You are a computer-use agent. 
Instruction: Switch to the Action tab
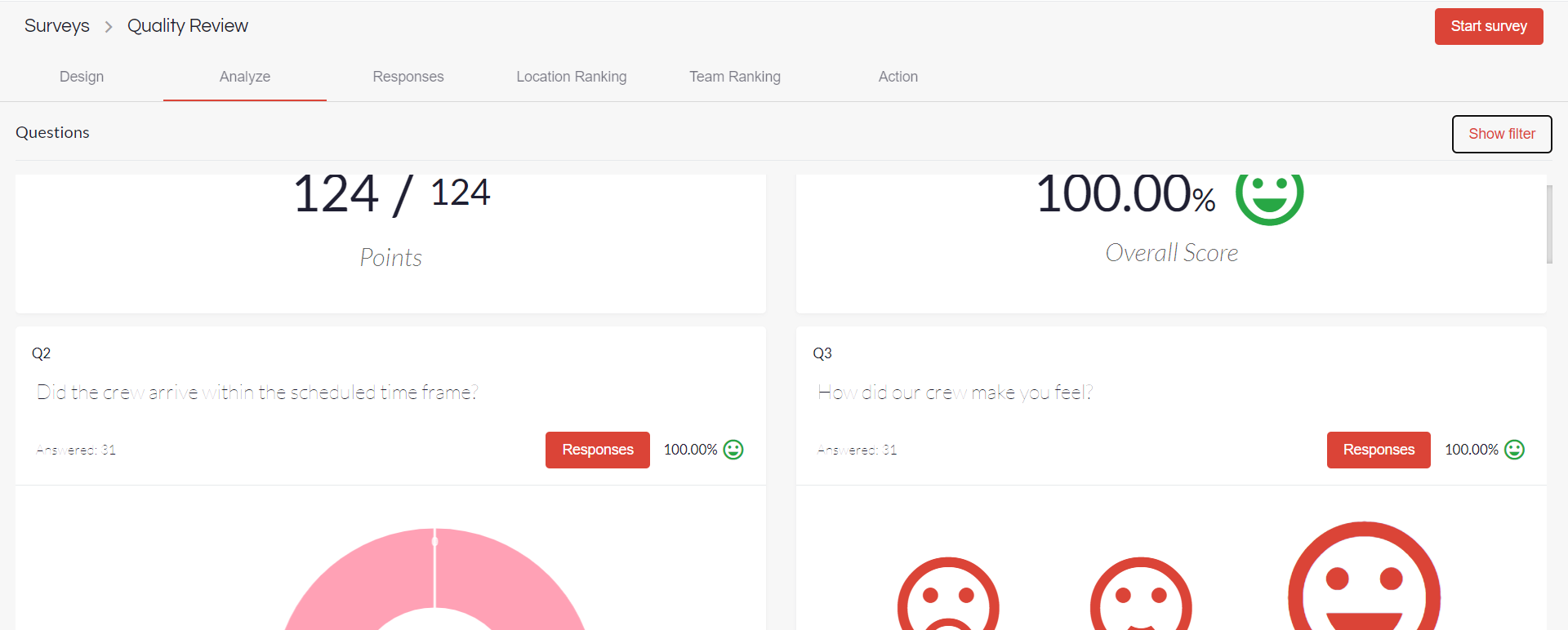[x=898, y=77]
